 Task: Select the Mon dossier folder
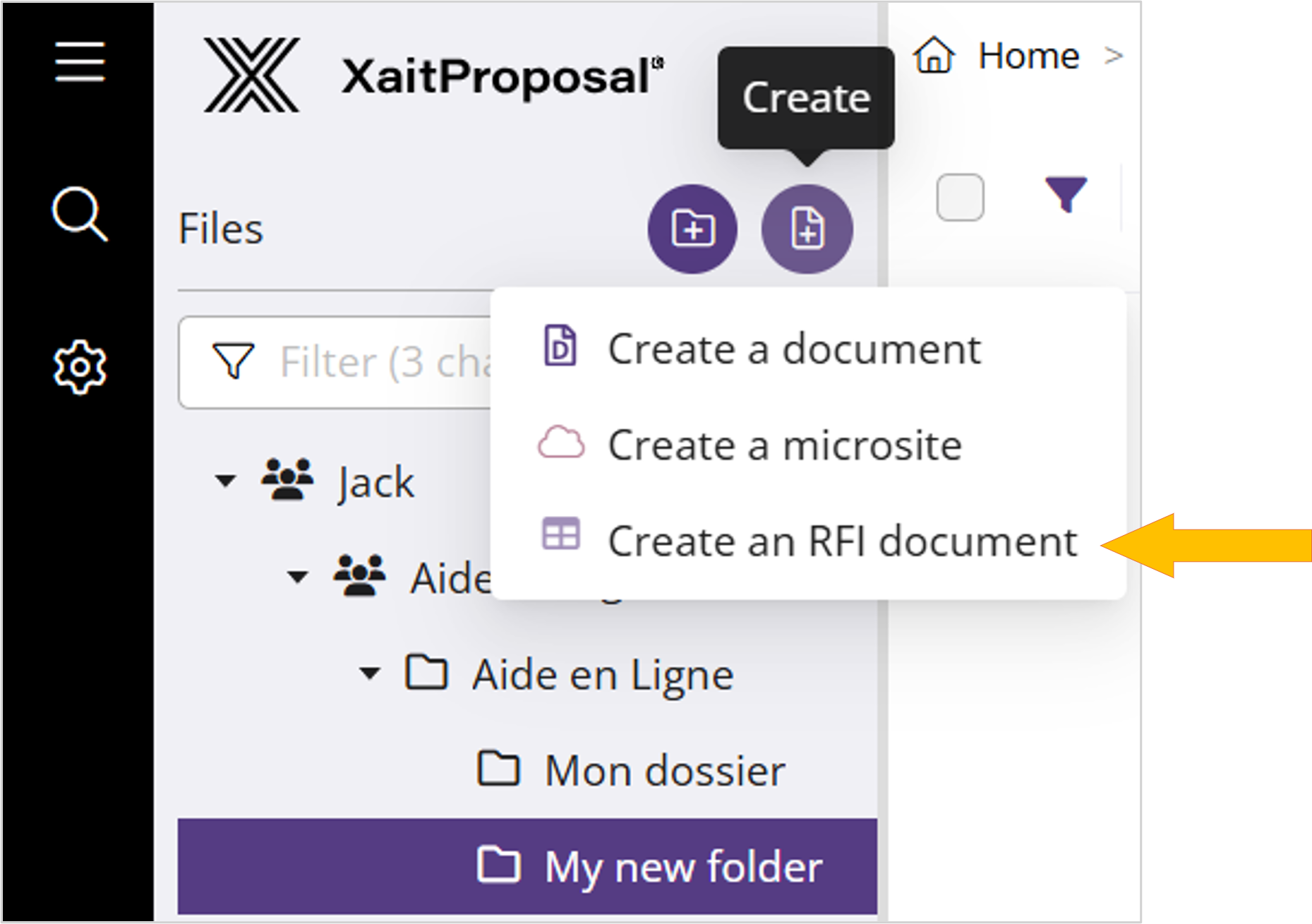(x=661, y=769)
